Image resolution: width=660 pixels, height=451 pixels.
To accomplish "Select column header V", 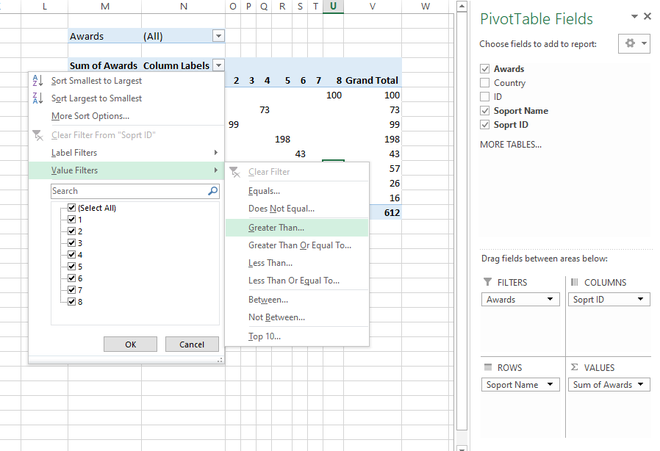I will click(373, 6).
